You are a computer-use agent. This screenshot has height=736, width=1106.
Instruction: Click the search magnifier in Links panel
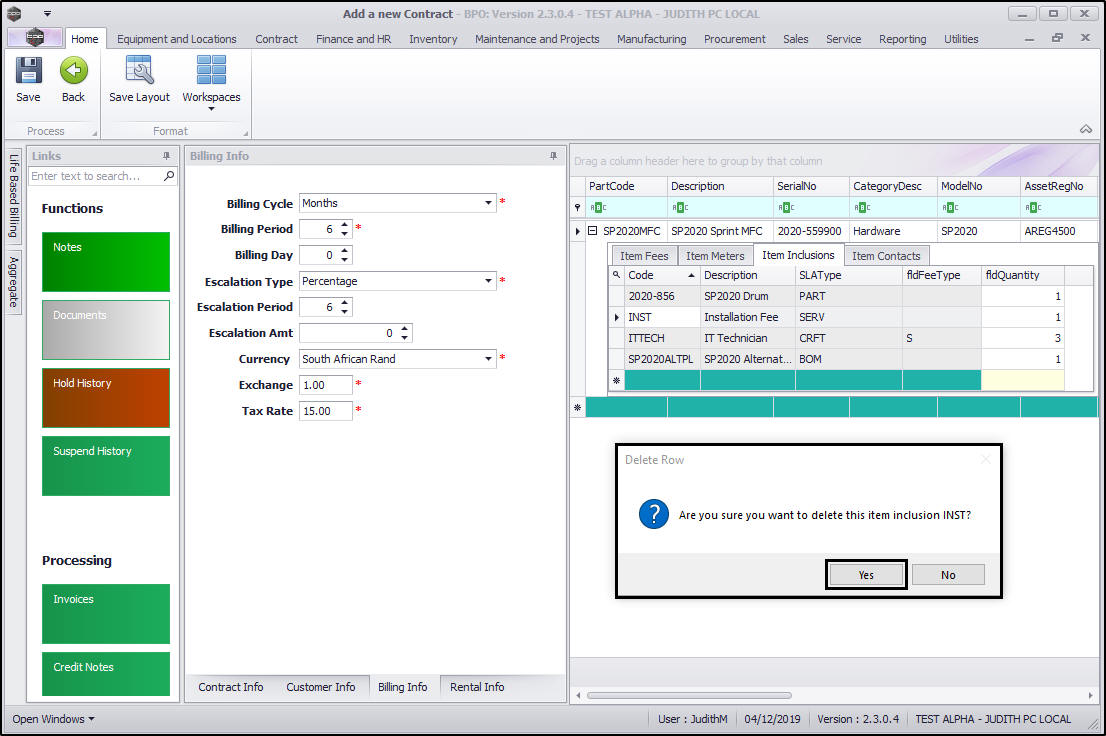click(169, 176)
